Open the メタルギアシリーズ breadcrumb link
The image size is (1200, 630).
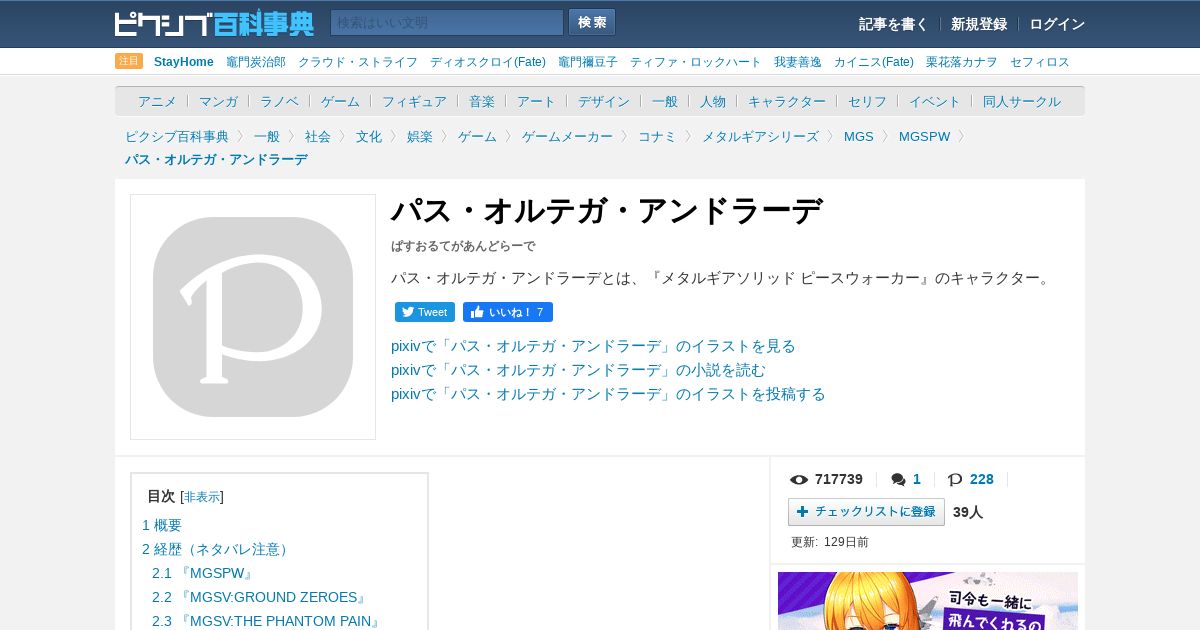760,137
